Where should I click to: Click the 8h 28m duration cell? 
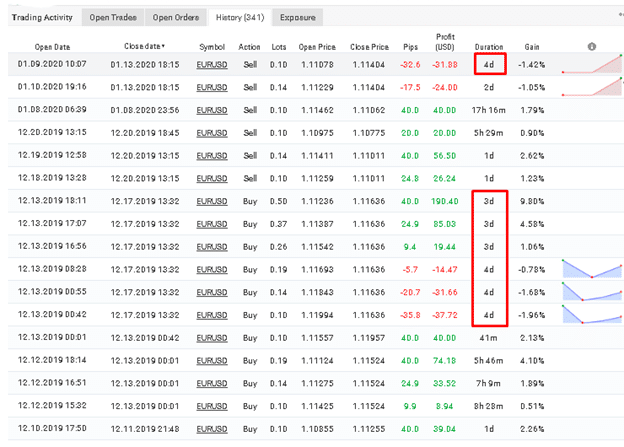point(489,406)
